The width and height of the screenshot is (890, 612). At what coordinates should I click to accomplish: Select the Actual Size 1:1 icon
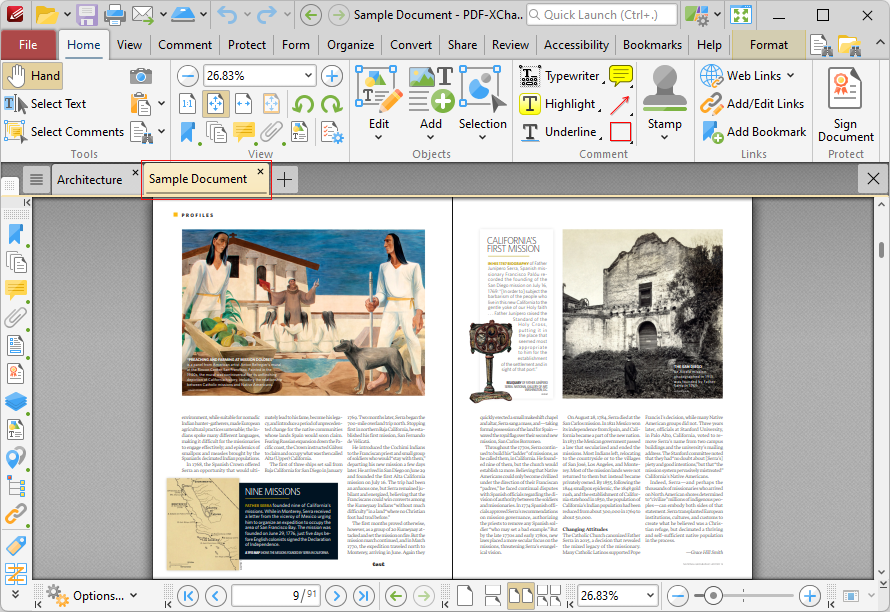pyautogui.click(x=187, y=104)
